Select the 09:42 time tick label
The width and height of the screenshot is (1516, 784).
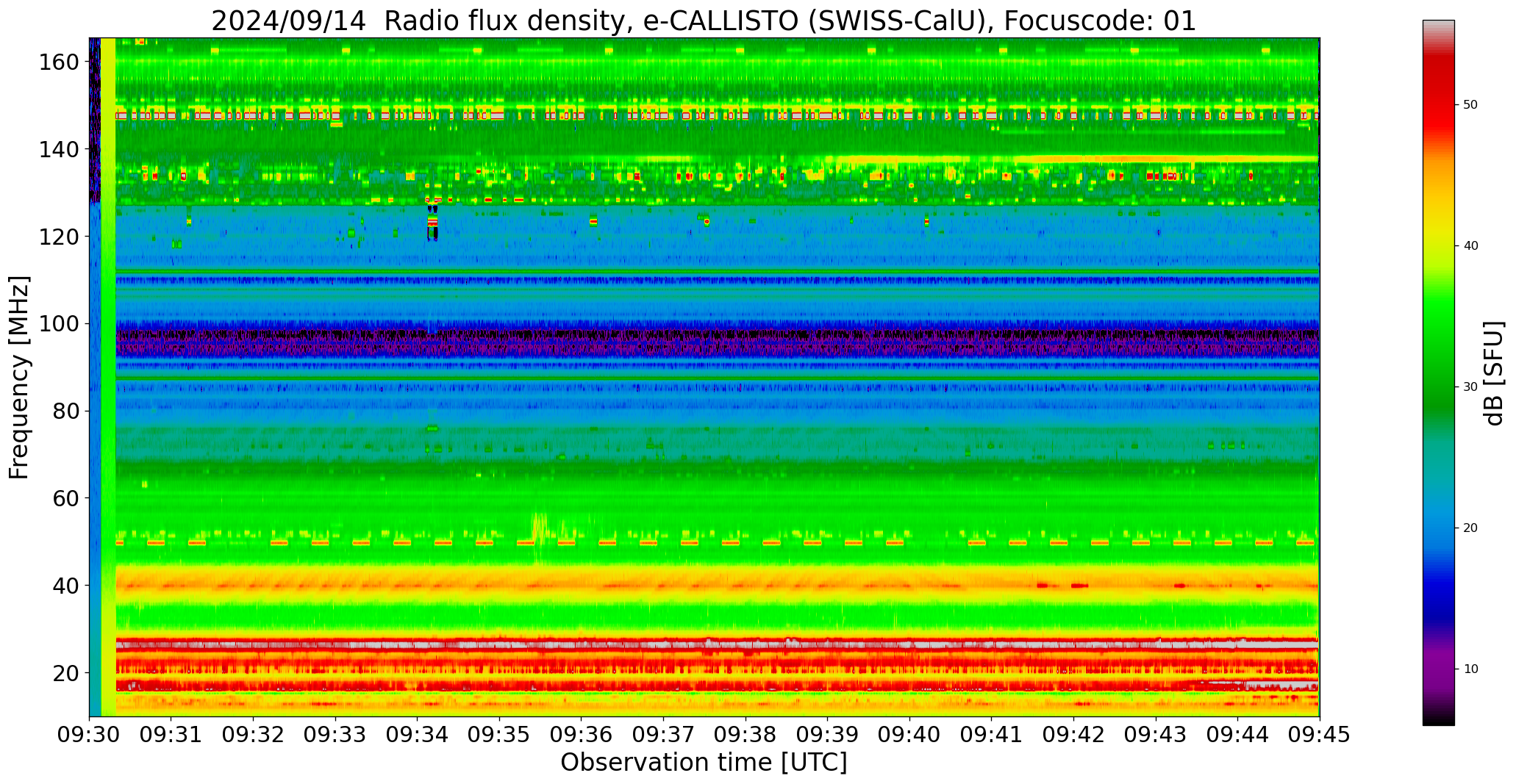click(x=1073, y=735)
